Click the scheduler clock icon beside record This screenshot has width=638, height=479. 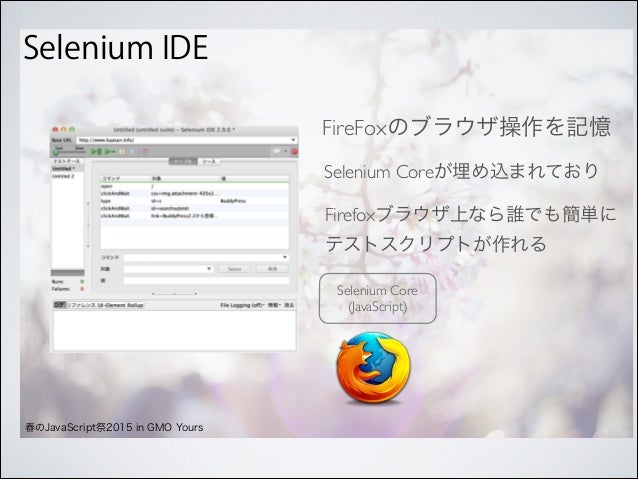[x=277, y=151]
